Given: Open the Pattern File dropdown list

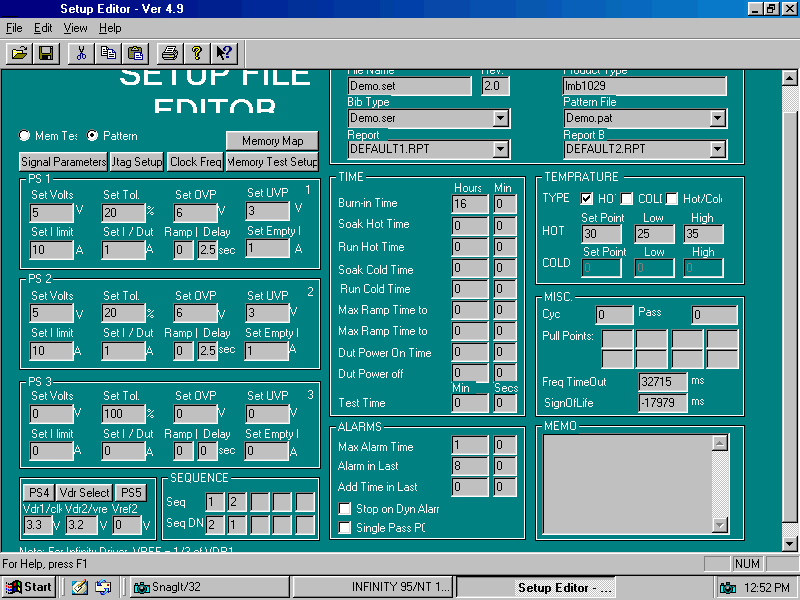Looking at the screenshot, I should [x=717, y=119].
